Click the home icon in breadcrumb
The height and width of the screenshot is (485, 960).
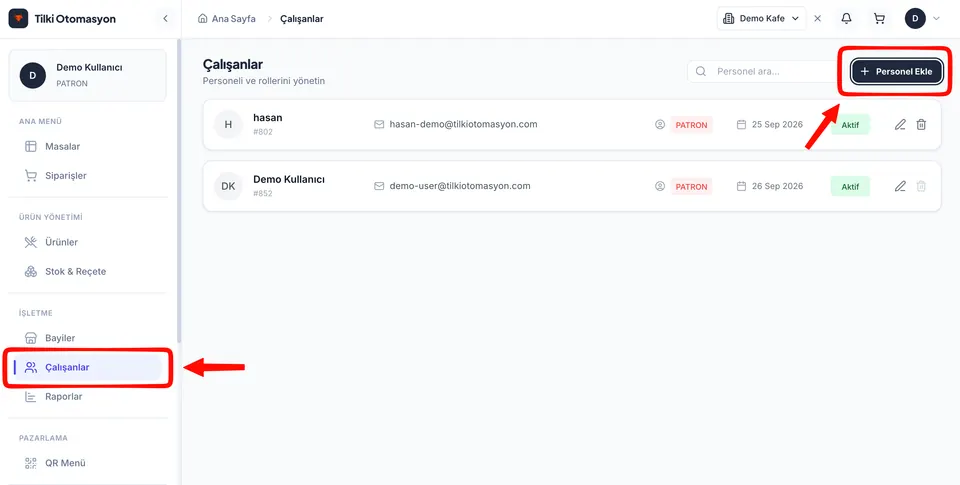(x=203, y=18)
